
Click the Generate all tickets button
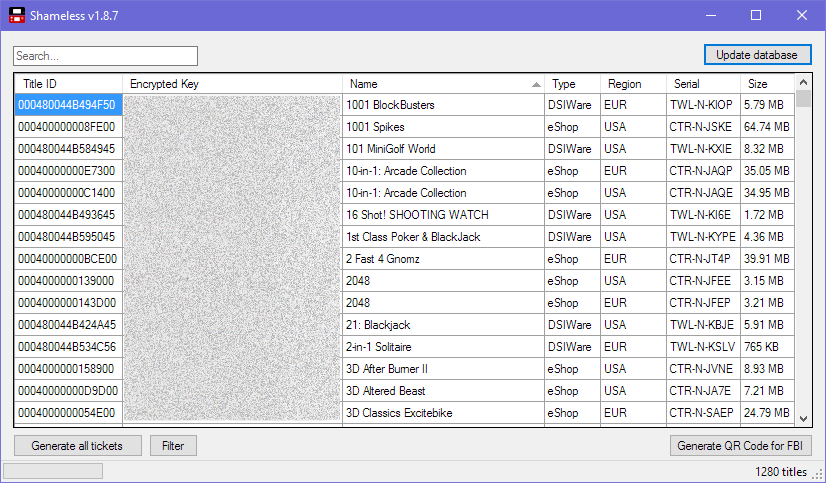[x=77, y=446]
